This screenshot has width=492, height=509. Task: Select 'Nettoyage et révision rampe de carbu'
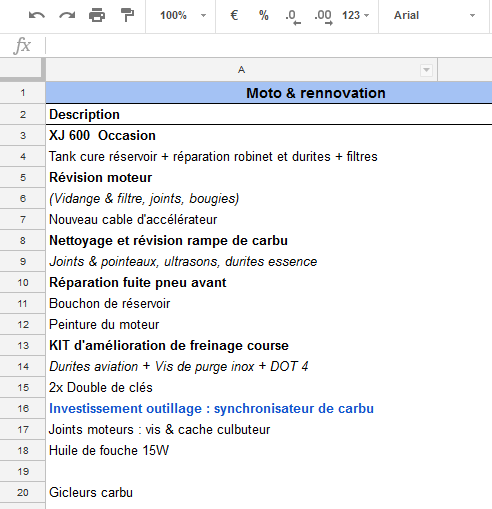241,240
